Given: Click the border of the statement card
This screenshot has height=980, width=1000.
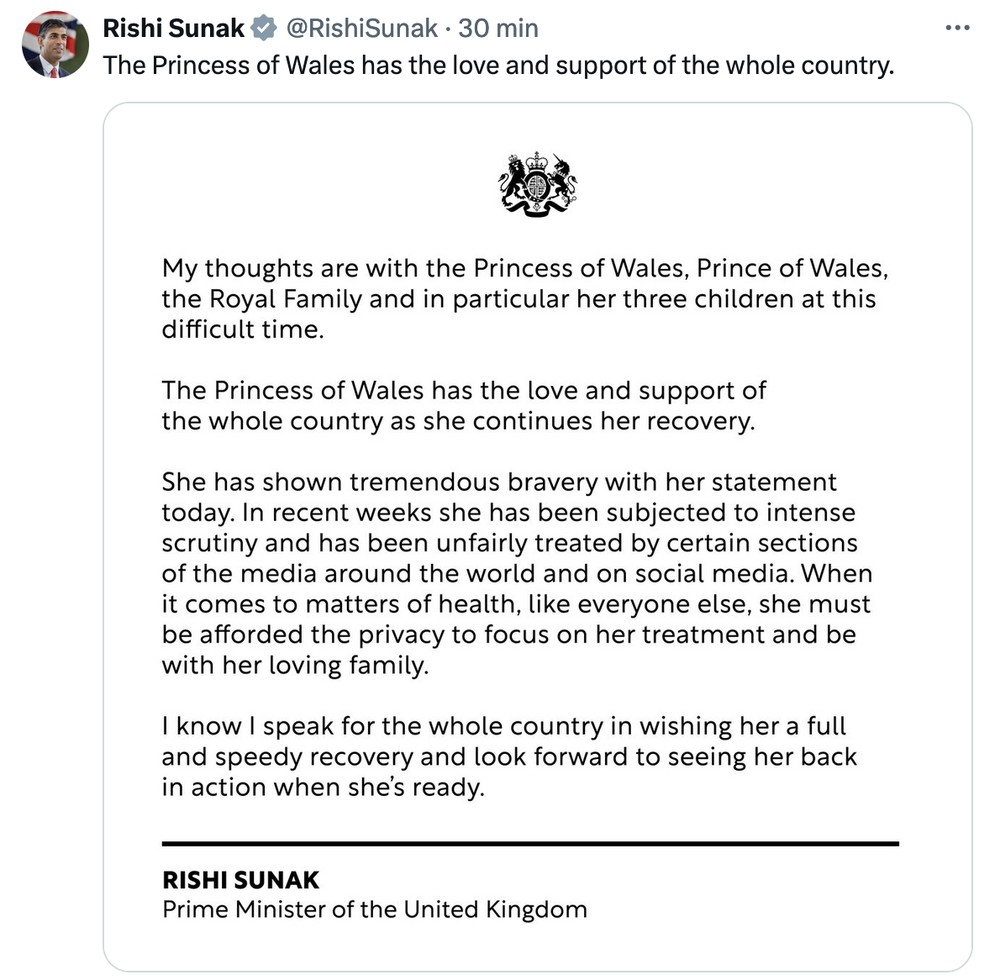Looking at the screenshot, I should coord(105,500).
